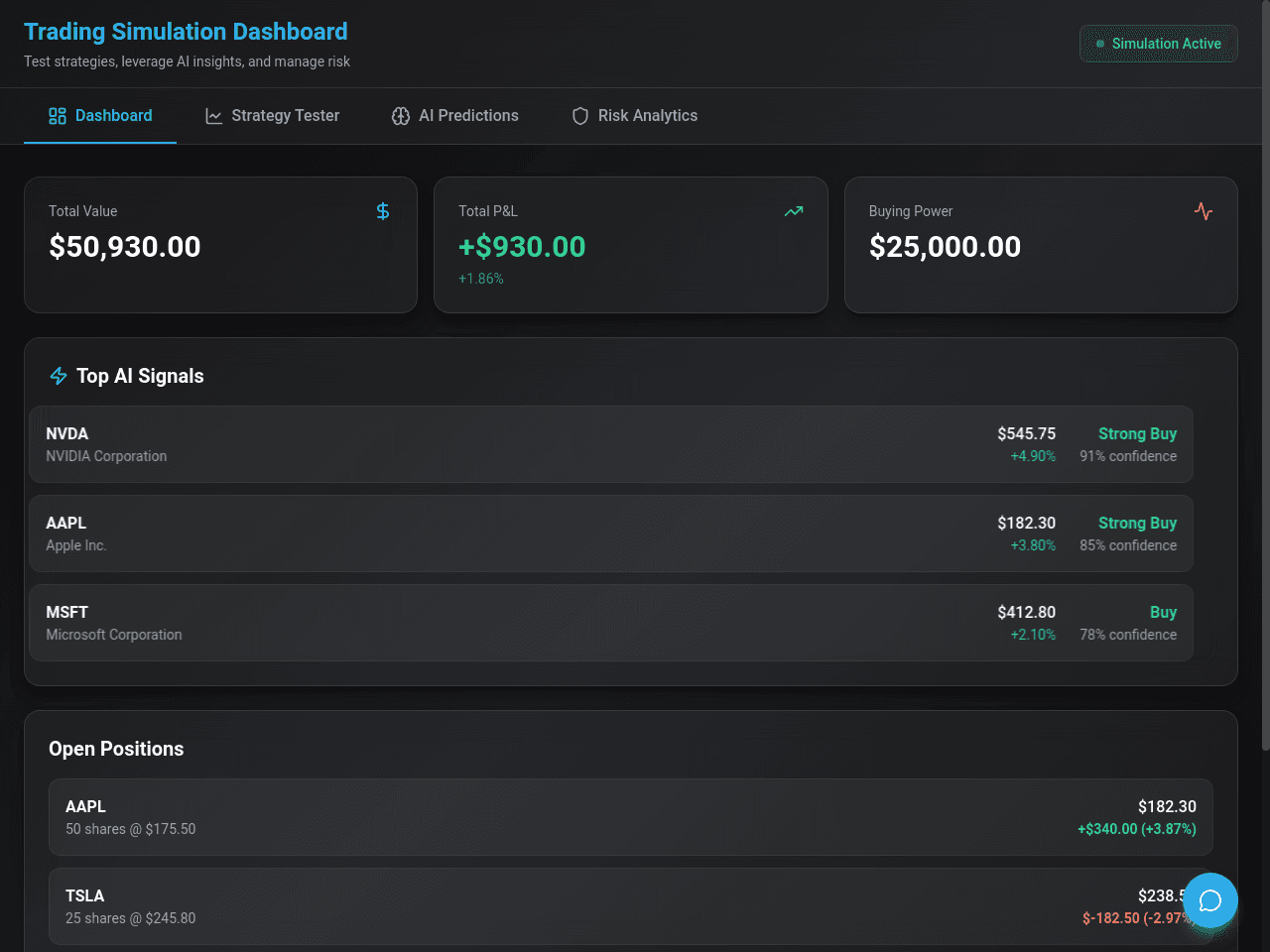This screenshot has width=1270, height=952.
Task: Click the 91% confidence text
Action: tap(1128, 456)
